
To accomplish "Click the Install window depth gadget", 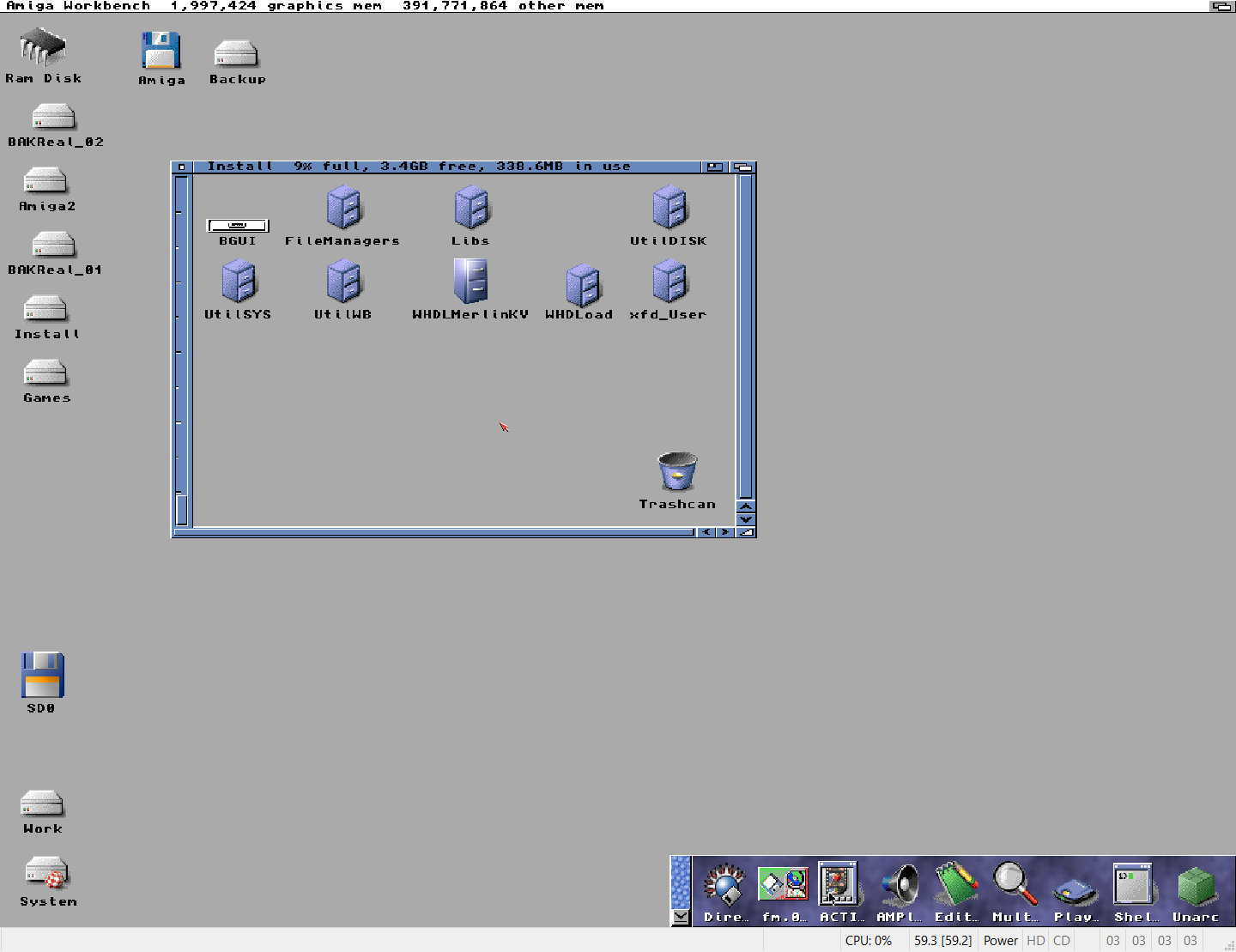I will pyautogui.click(x=743, y=167).
